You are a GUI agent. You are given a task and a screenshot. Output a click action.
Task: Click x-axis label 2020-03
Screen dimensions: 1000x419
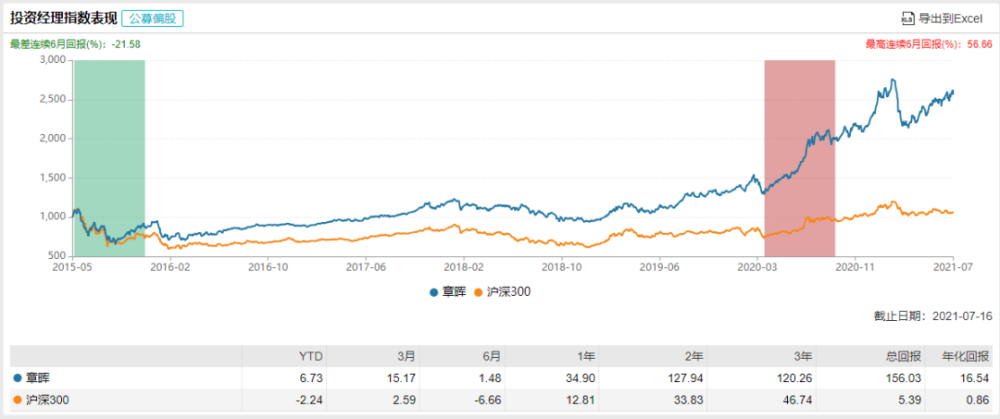[757, 265]
